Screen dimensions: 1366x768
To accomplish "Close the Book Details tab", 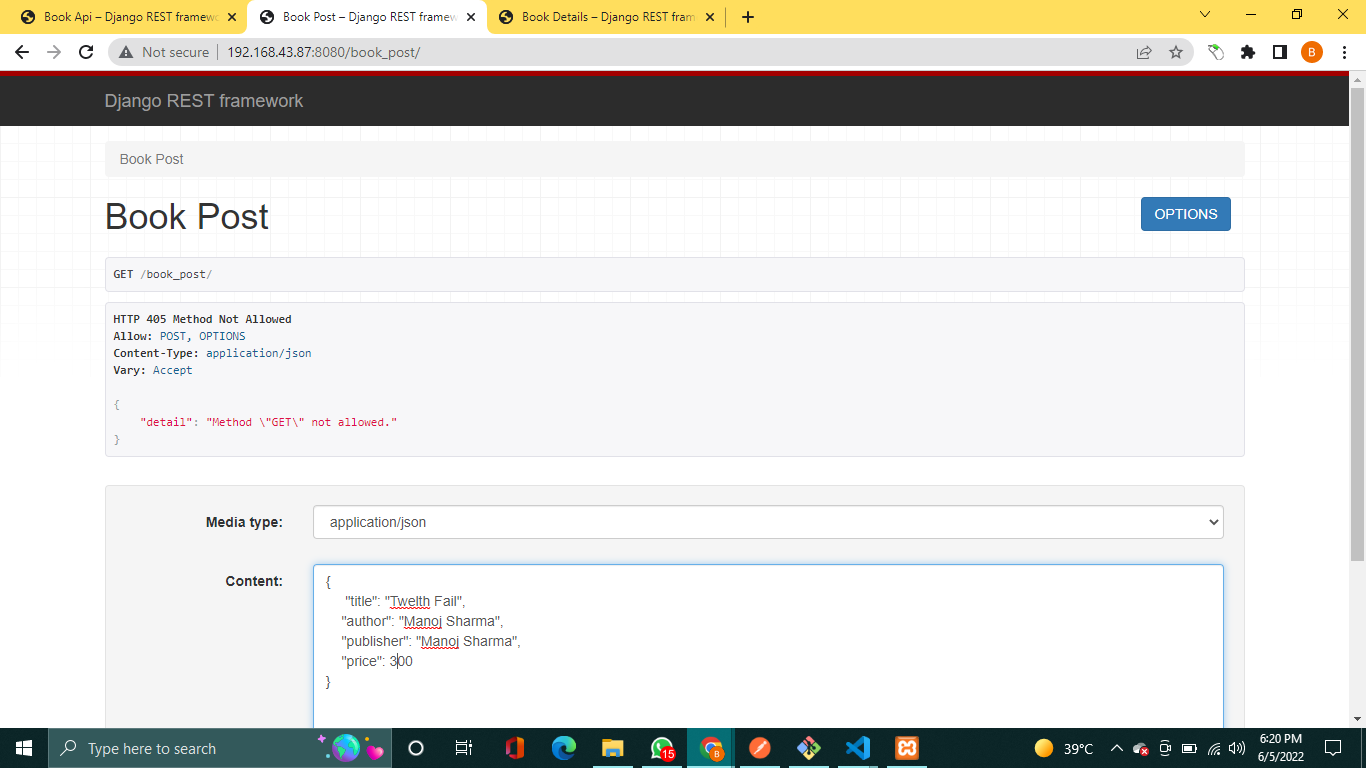I will click(710, 17).
